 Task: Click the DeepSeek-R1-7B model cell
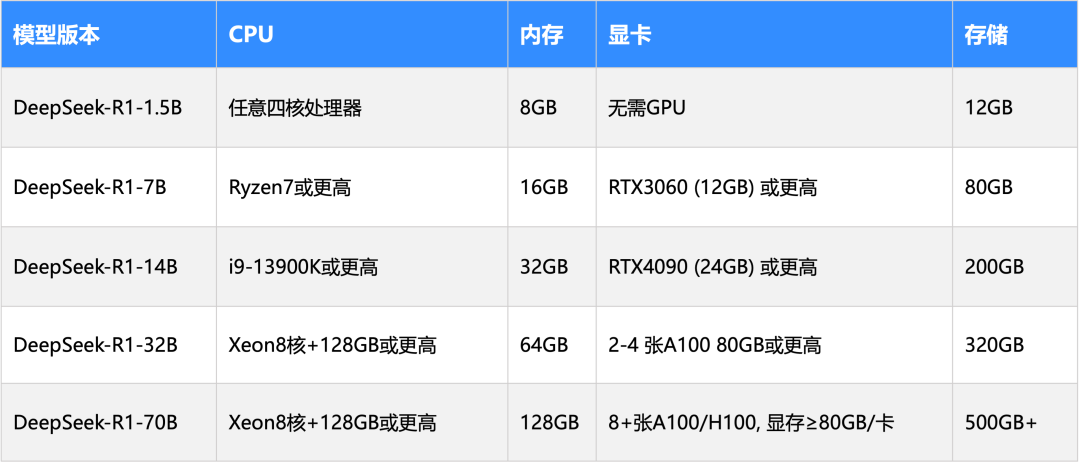[109, 187]
